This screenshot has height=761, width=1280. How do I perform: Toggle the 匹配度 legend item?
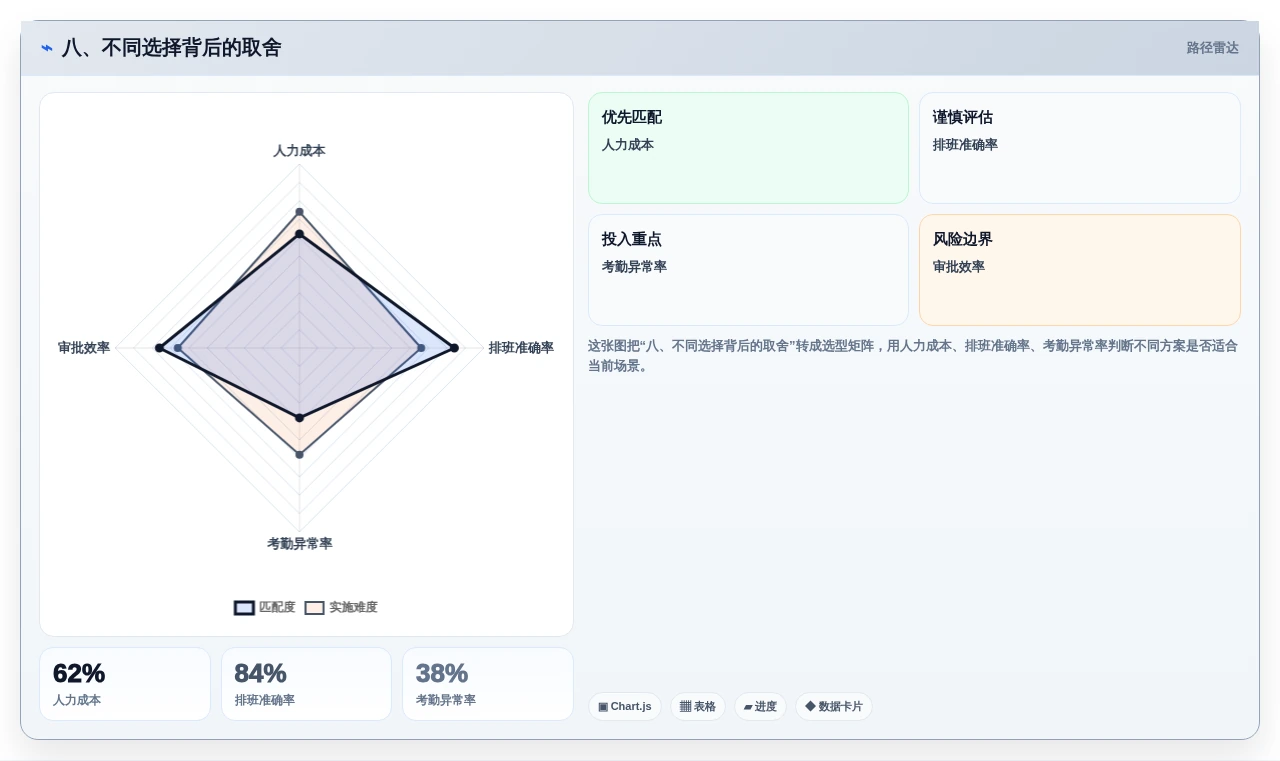click(265, 607)
